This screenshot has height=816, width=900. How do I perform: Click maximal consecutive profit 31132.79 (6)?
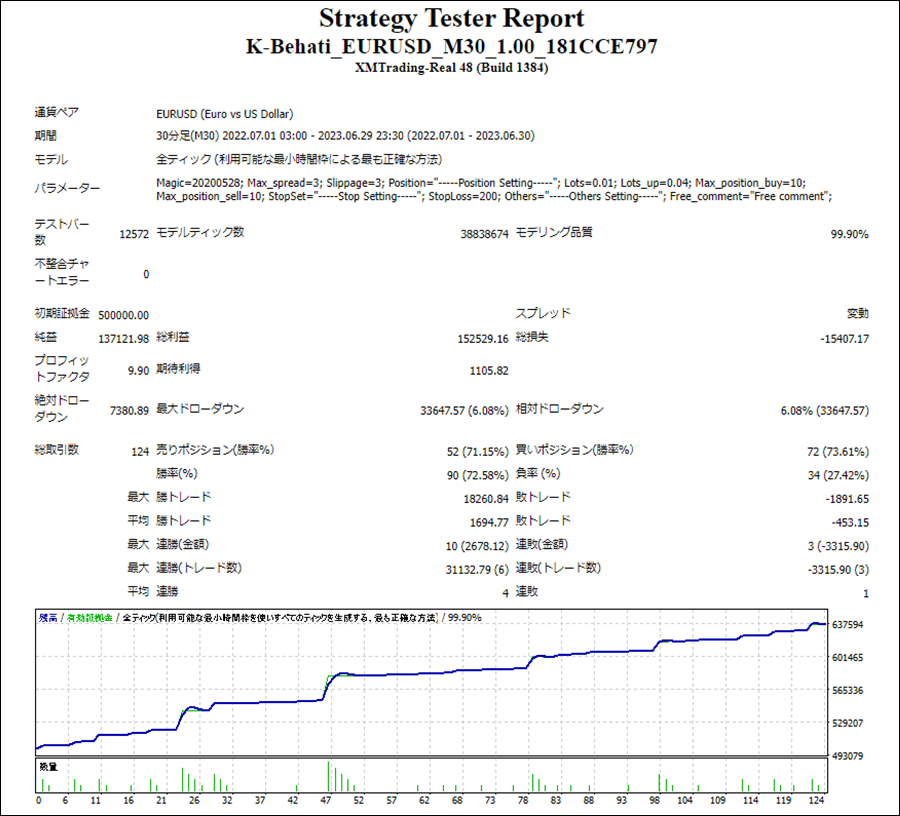click(477, 569)
